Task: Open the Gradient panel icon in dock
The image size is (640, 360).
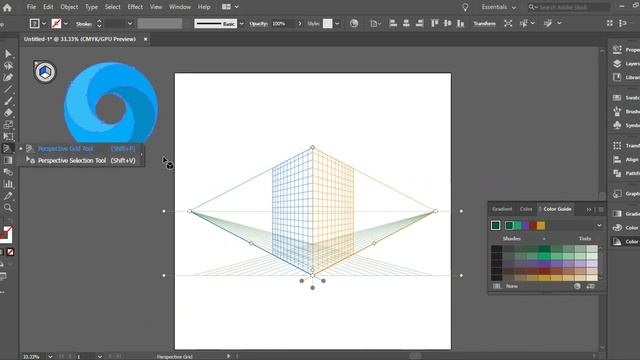Action: click(617, 213)
